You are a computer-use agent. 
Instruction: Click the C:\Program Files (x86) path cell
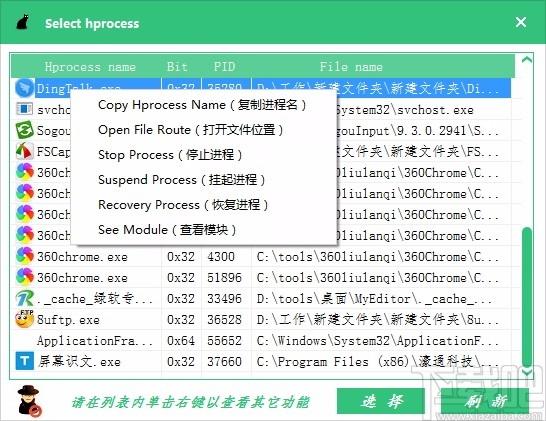point(378,361)
